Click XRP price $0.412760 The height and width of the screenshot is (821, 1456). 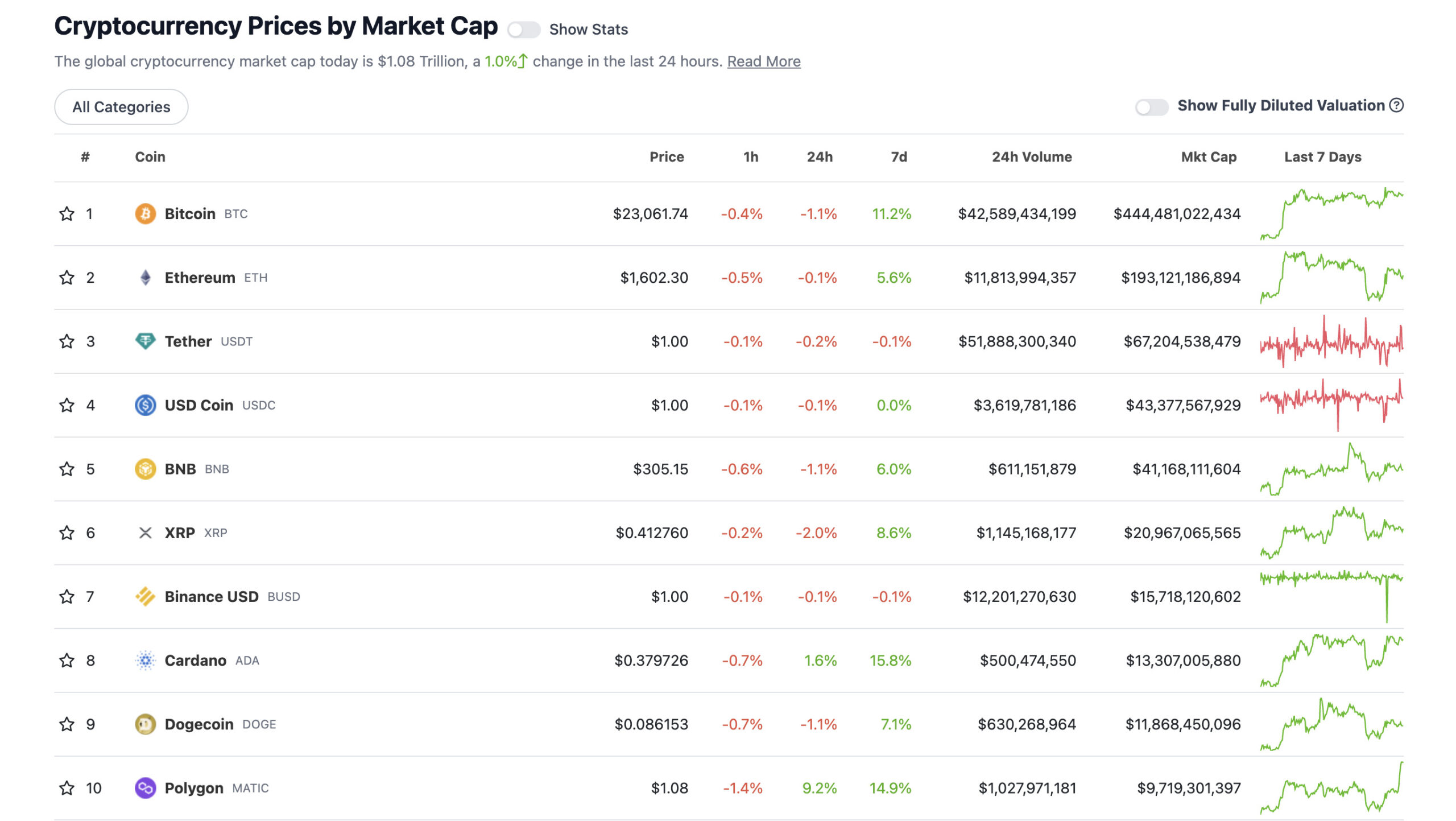click(x=652, y=533)
